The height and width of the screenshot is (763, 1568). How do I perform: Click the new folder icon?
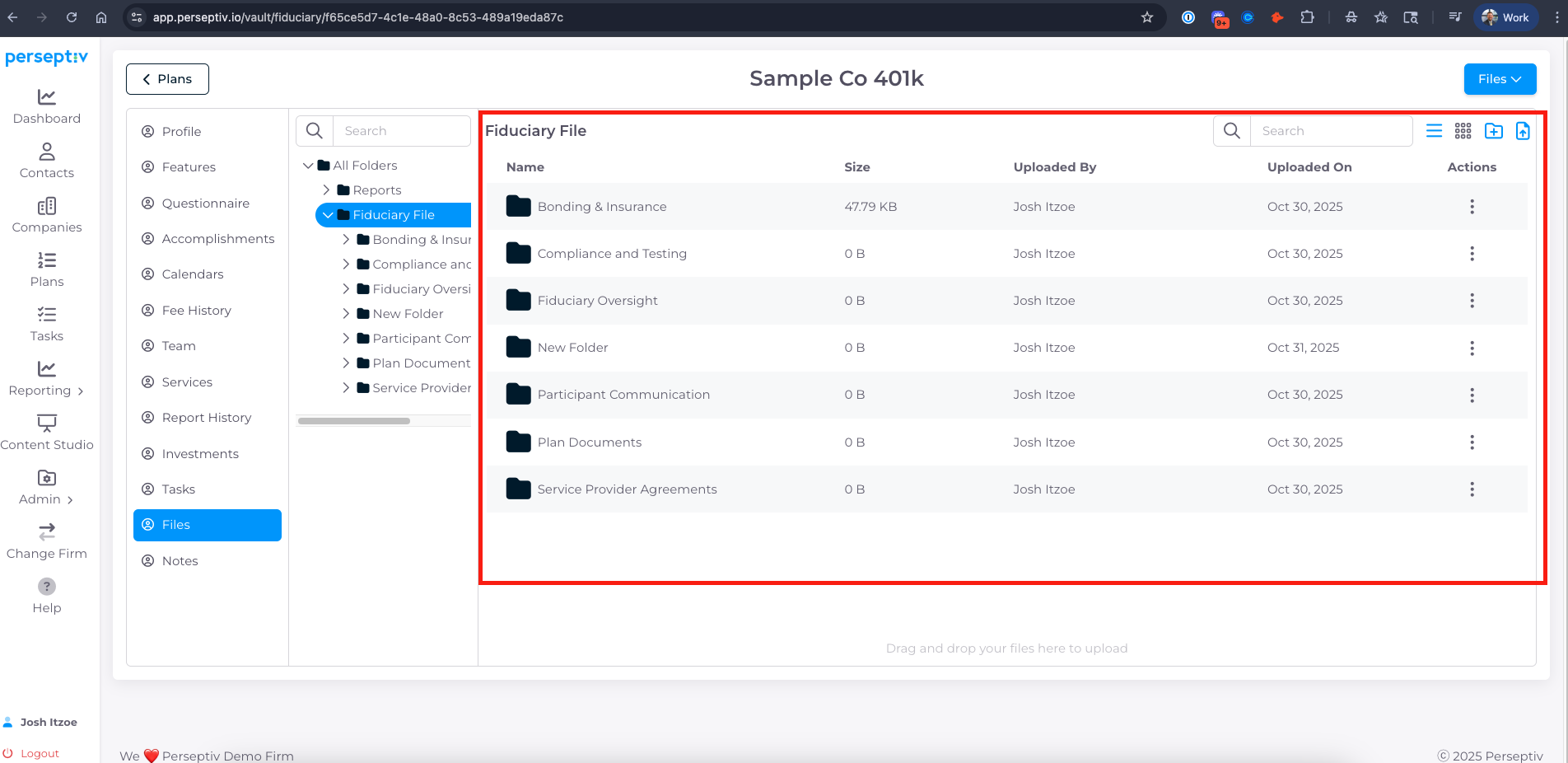coord(1493,131)
